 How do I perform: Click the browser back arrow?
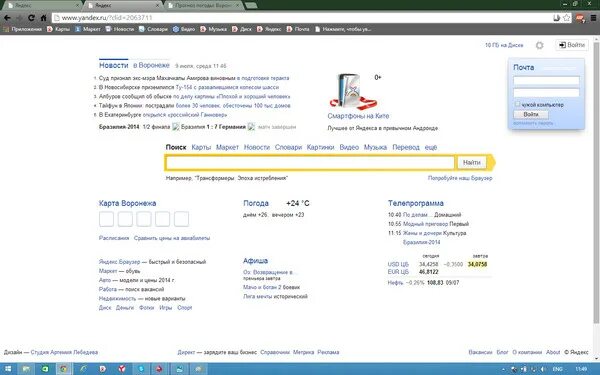tap(7, 18)
